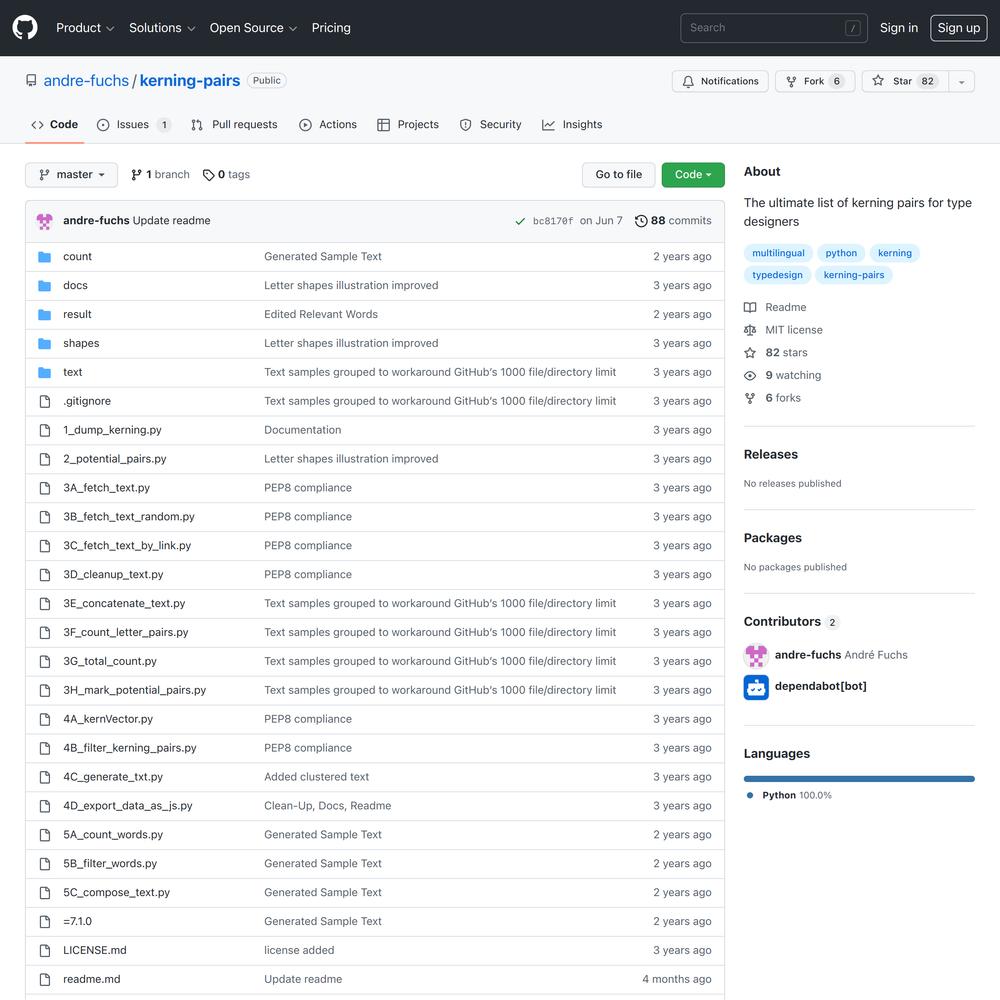Open the result folder icon
The image size is (1000, 1000).
[45, 314]
